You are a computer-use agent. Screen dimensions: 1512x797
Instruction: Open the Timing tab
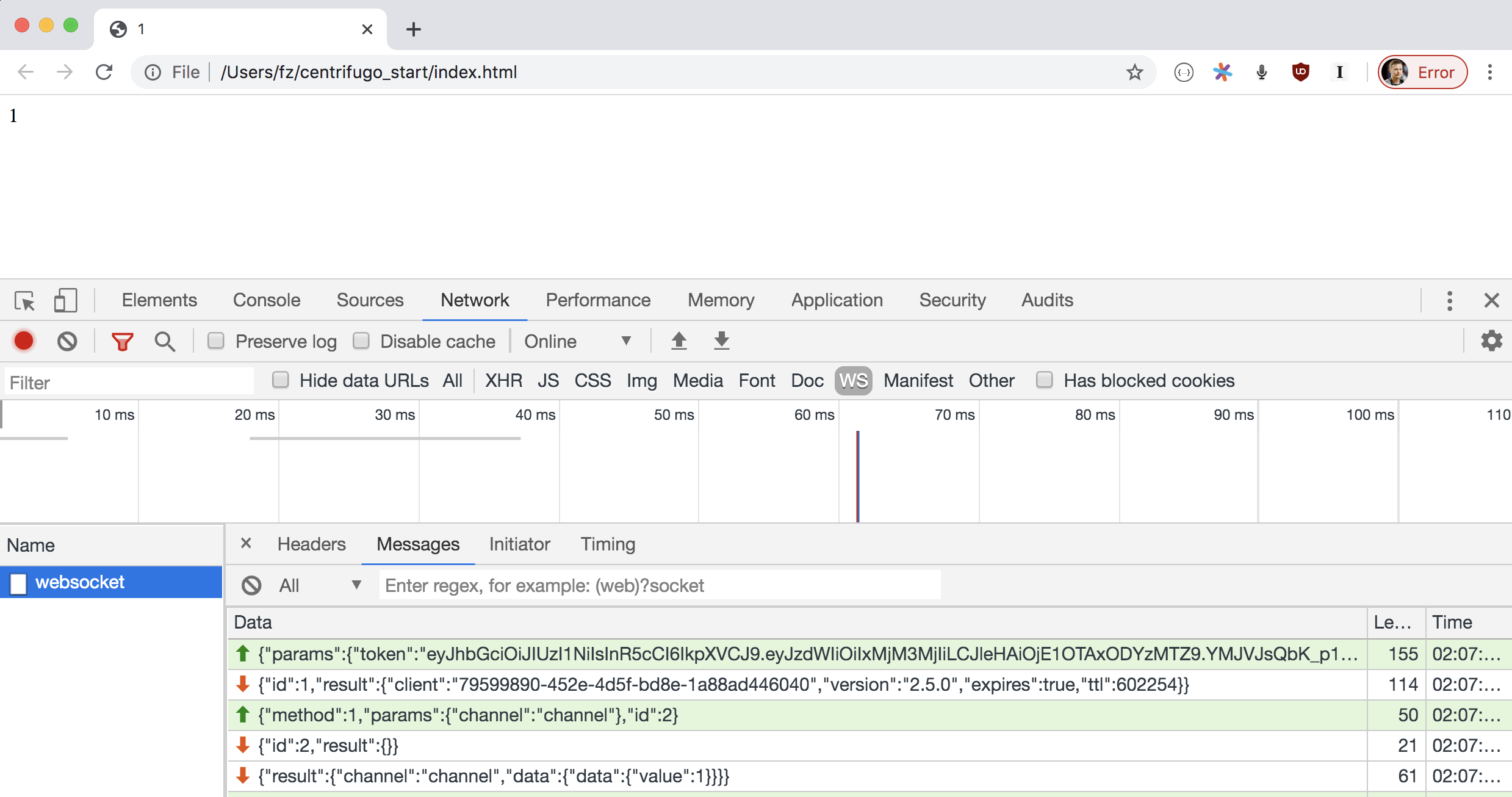(x=608, y=544)
